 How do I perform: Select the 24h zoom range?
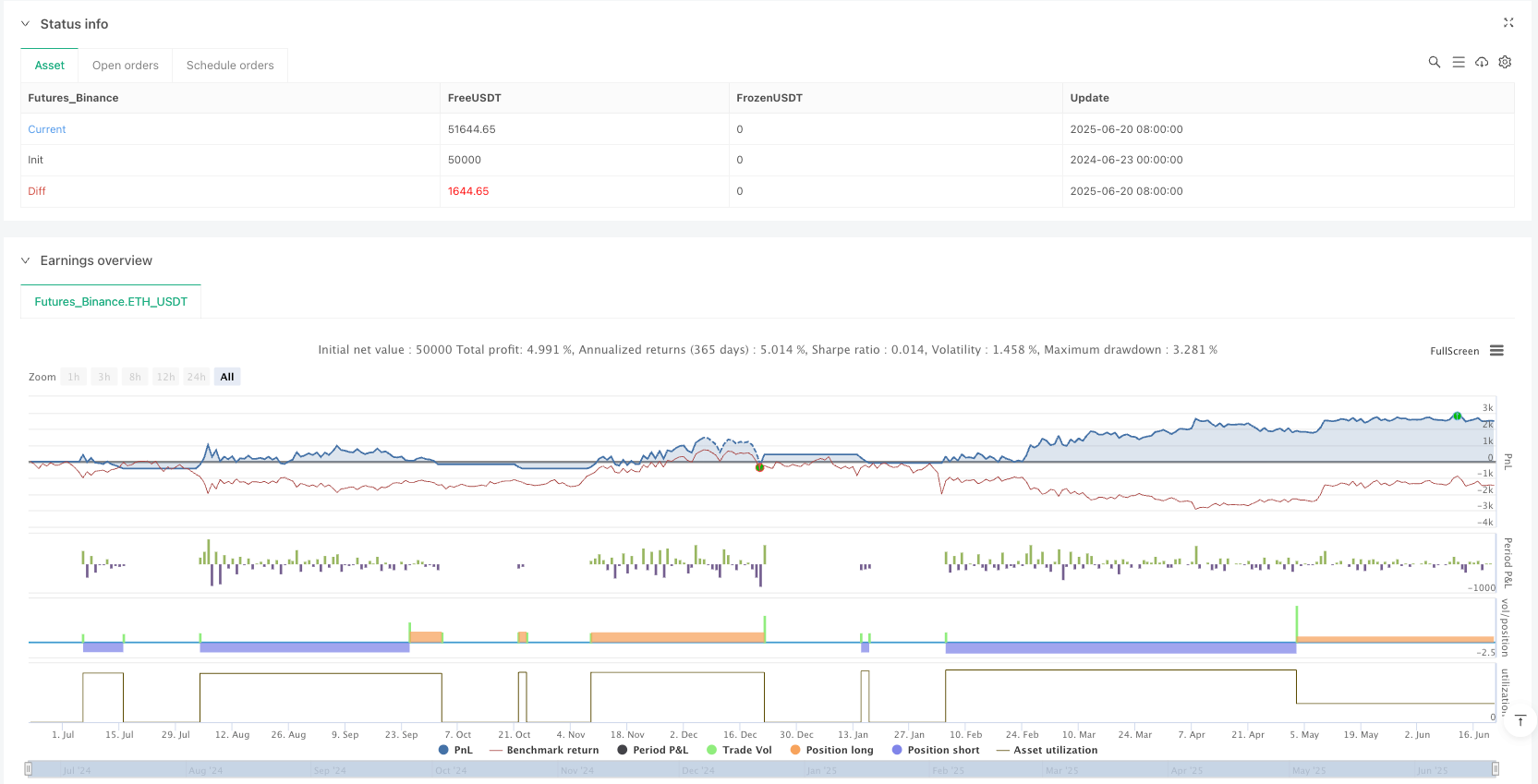point(196,377)
